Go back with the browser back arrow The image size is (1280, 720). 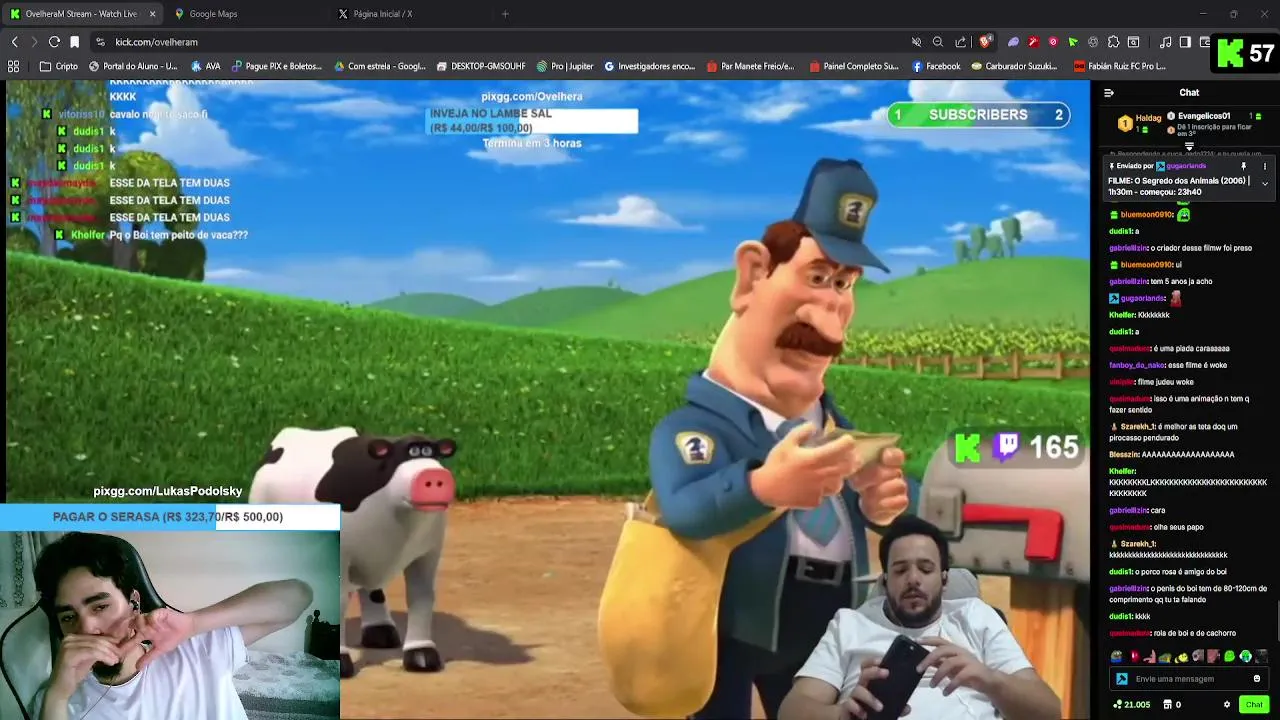[14, 42]
